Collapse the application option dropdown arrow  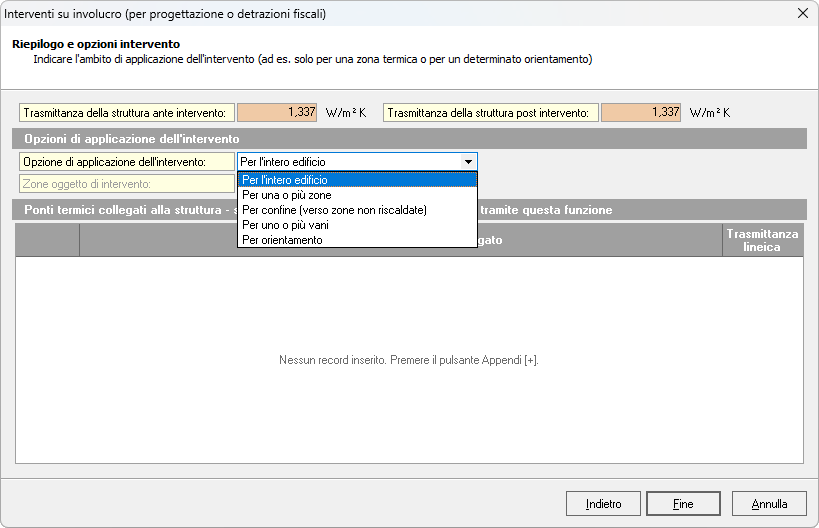pos(467,162)
